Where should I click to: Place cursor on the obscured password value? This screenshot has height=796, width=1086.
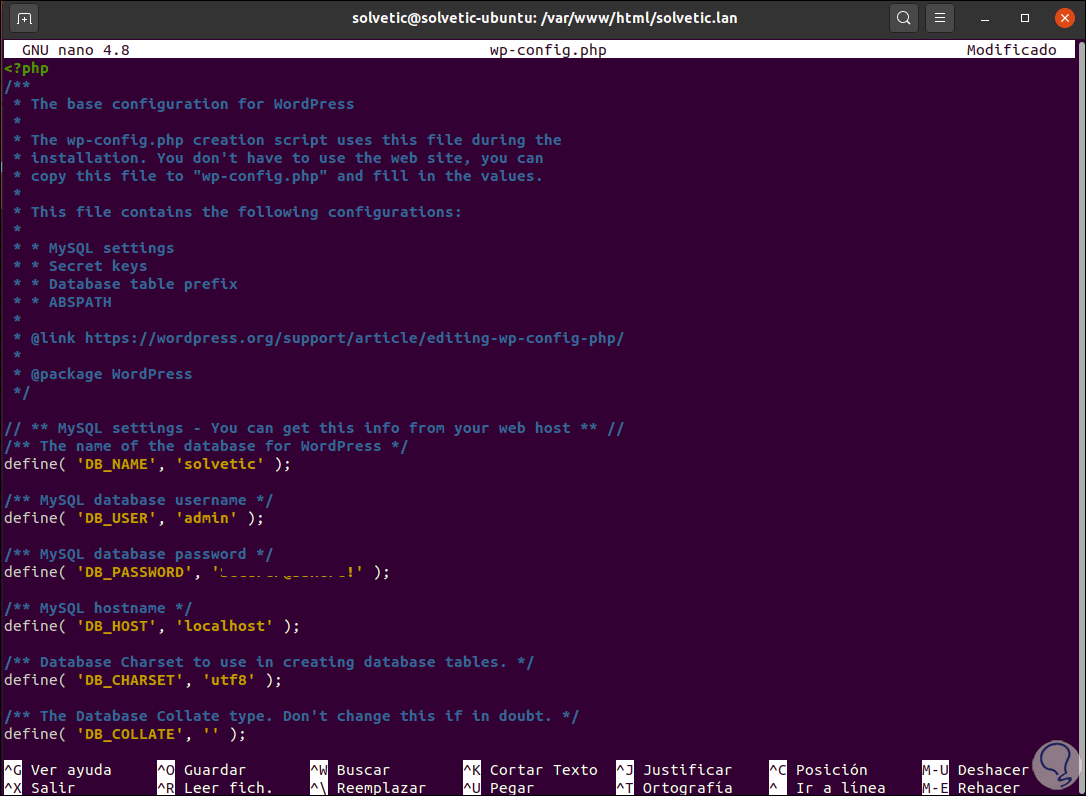click(x=287, y=572)
